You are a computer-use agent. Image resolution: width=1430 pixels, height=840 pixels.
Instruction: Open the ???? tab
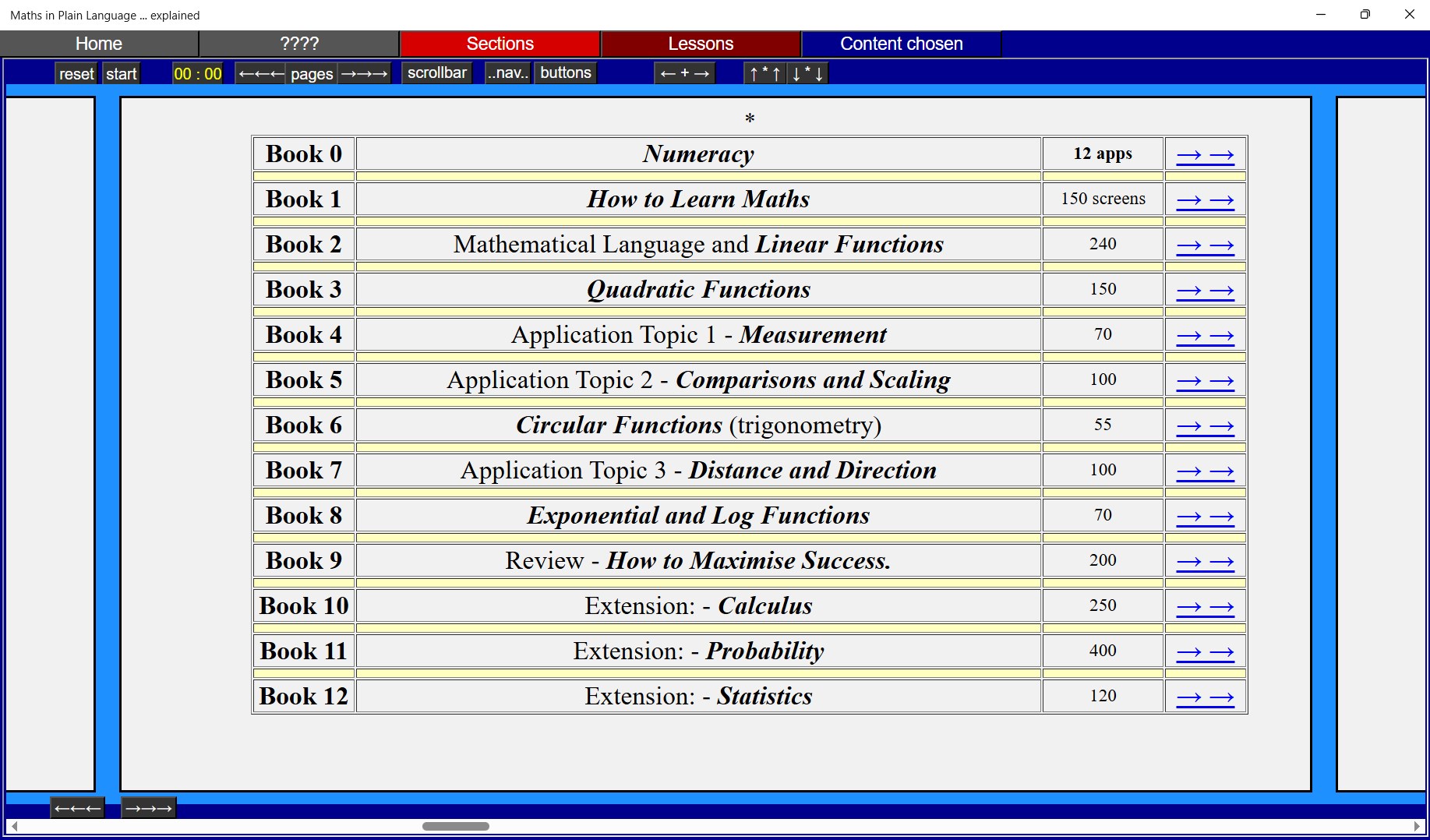299,44
